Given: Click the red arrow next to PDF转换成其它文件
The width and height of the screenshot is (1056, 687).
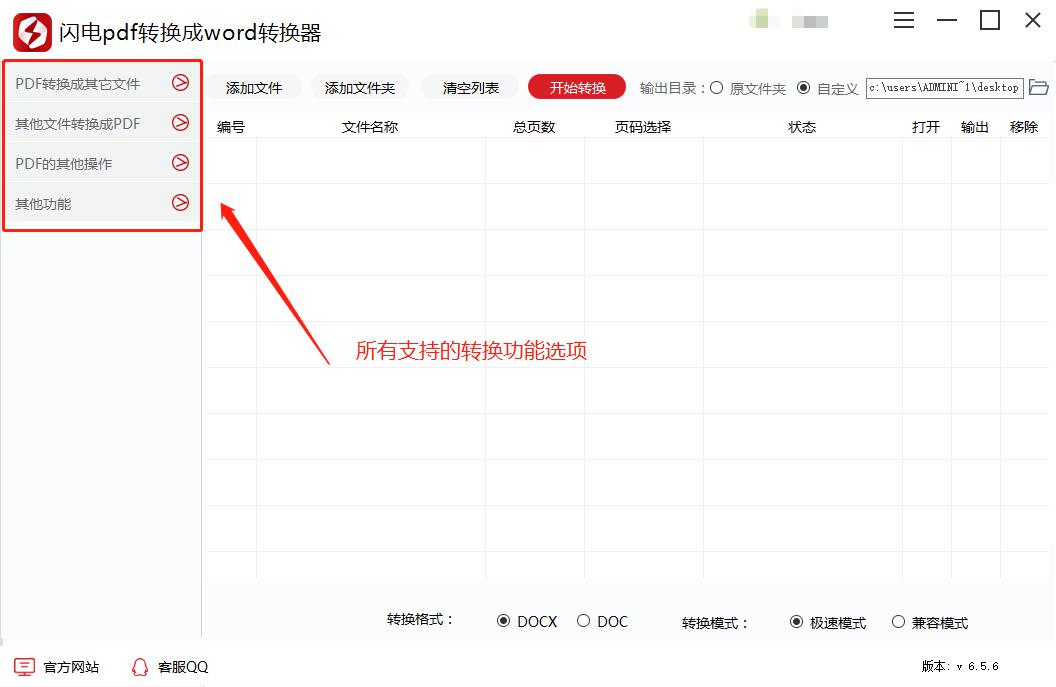Looking at the screenshot, I should coord(182,83).
